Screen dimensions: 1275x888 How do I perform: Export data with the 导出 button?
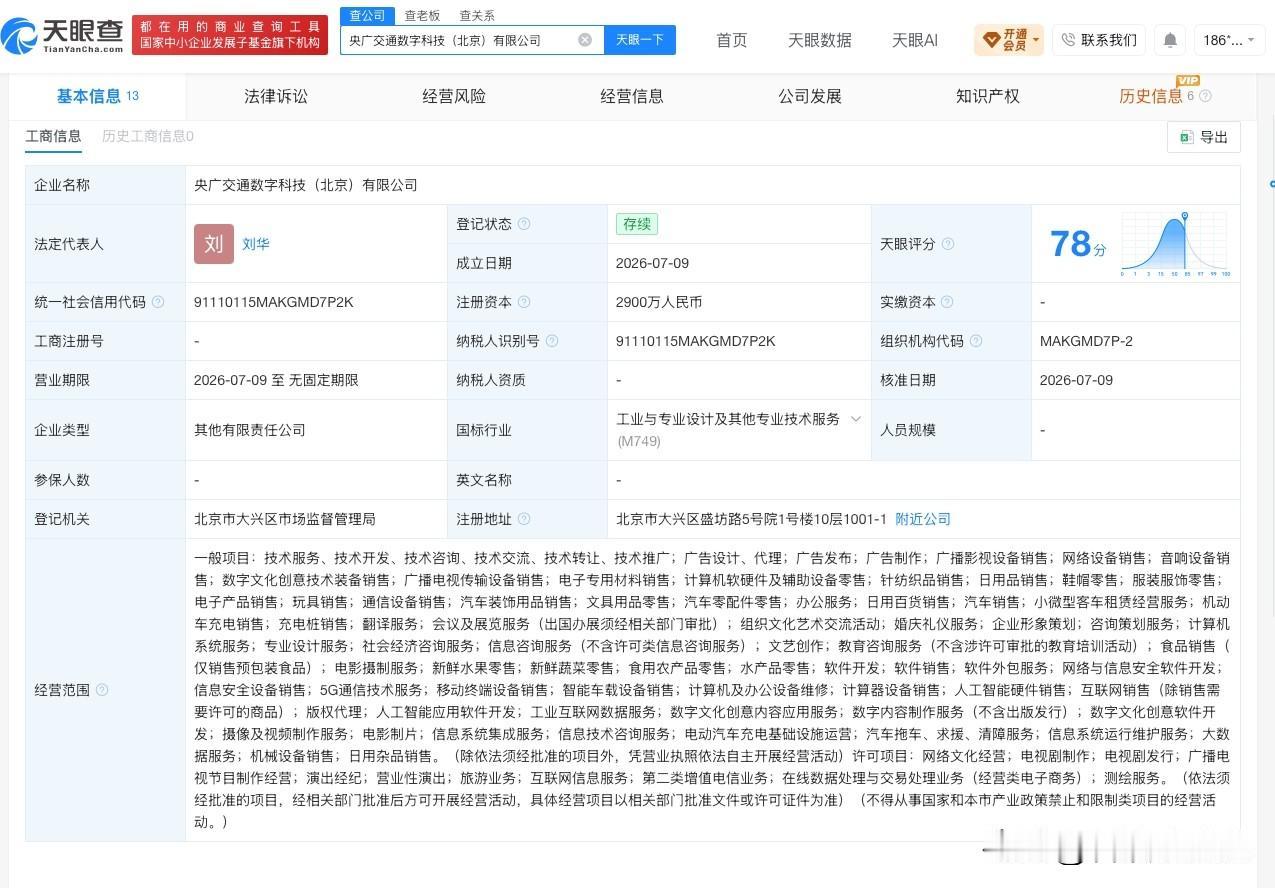pos(1204,137)
